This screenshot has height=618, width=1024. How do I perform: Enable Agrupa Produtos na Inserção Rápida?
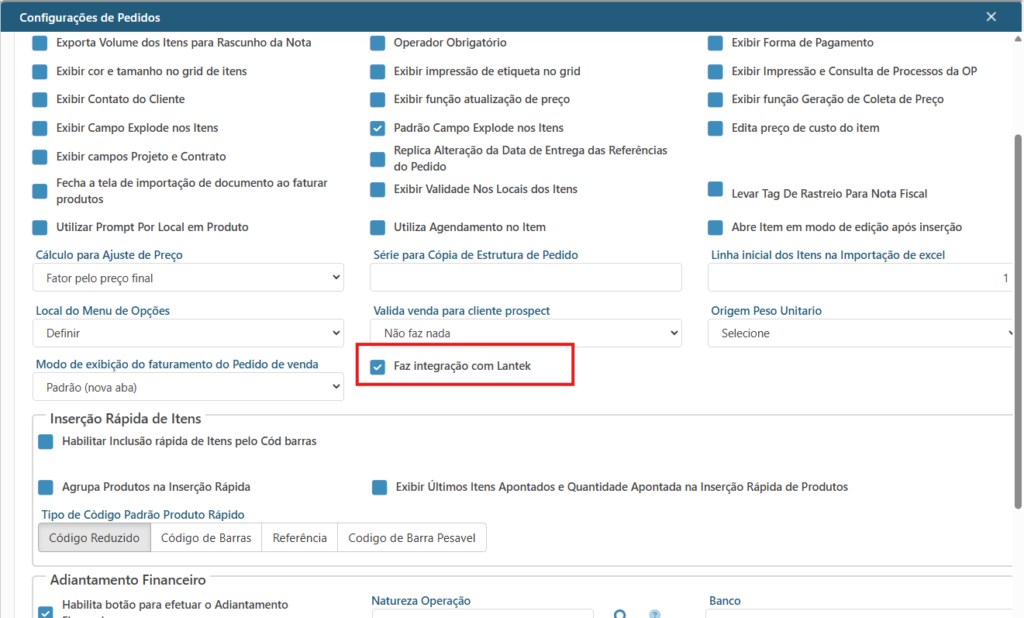coord(46,487)
